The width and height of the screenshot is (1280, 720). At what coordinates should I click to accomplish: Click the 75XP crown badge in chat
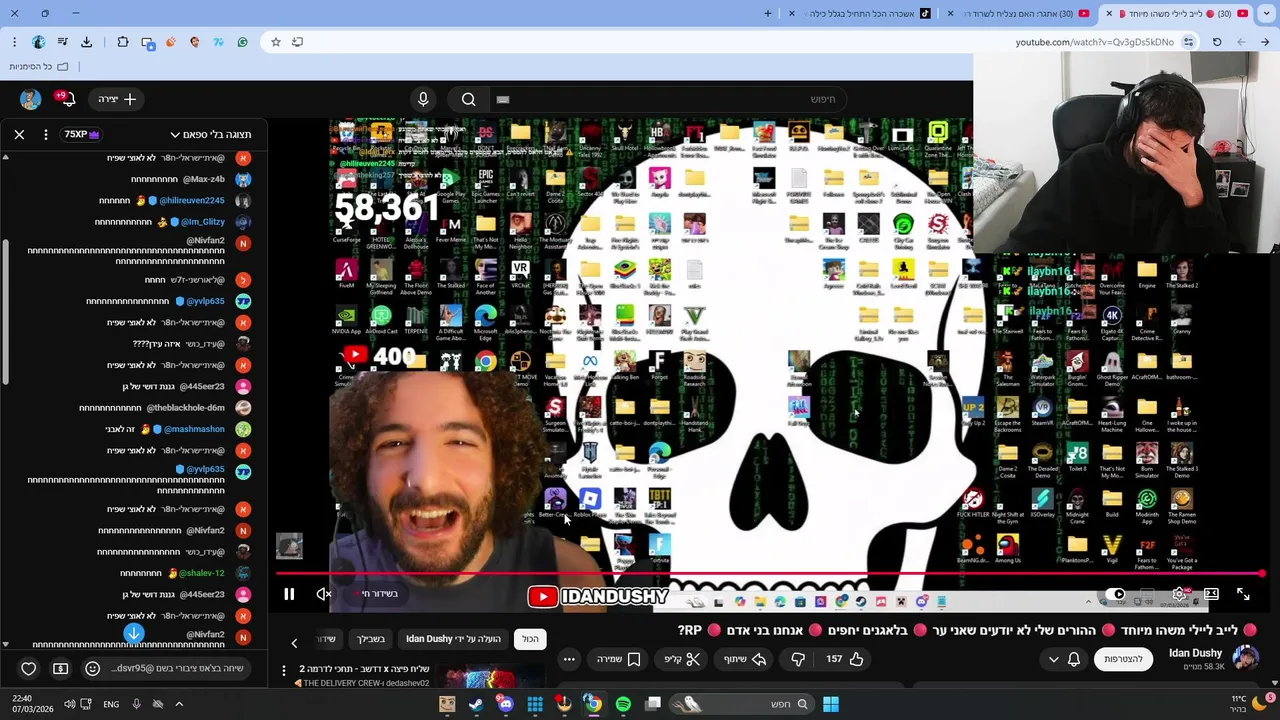(x=81, y=134)
